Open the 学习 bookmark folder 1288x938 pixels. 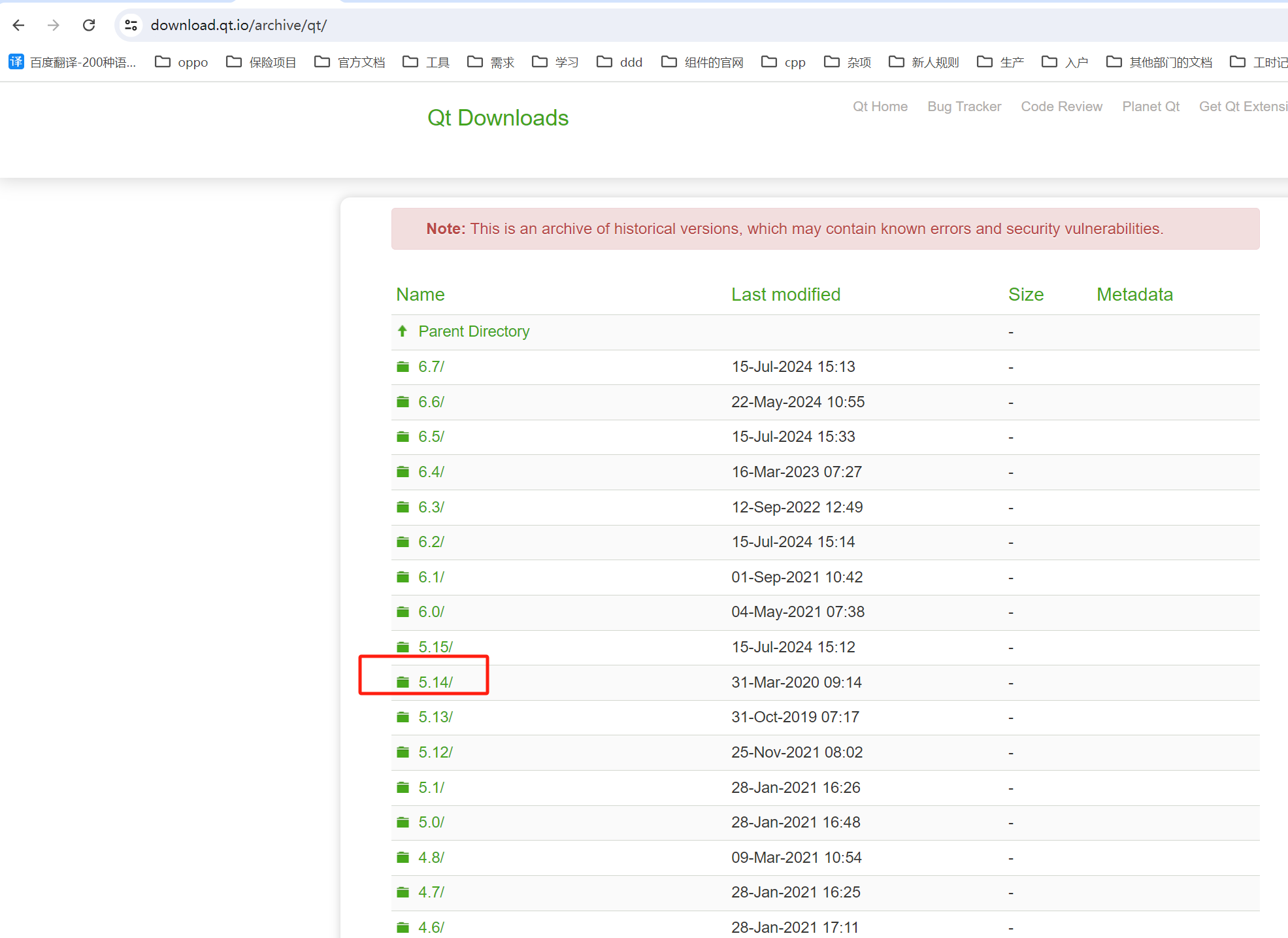click(x=555, y=62)
